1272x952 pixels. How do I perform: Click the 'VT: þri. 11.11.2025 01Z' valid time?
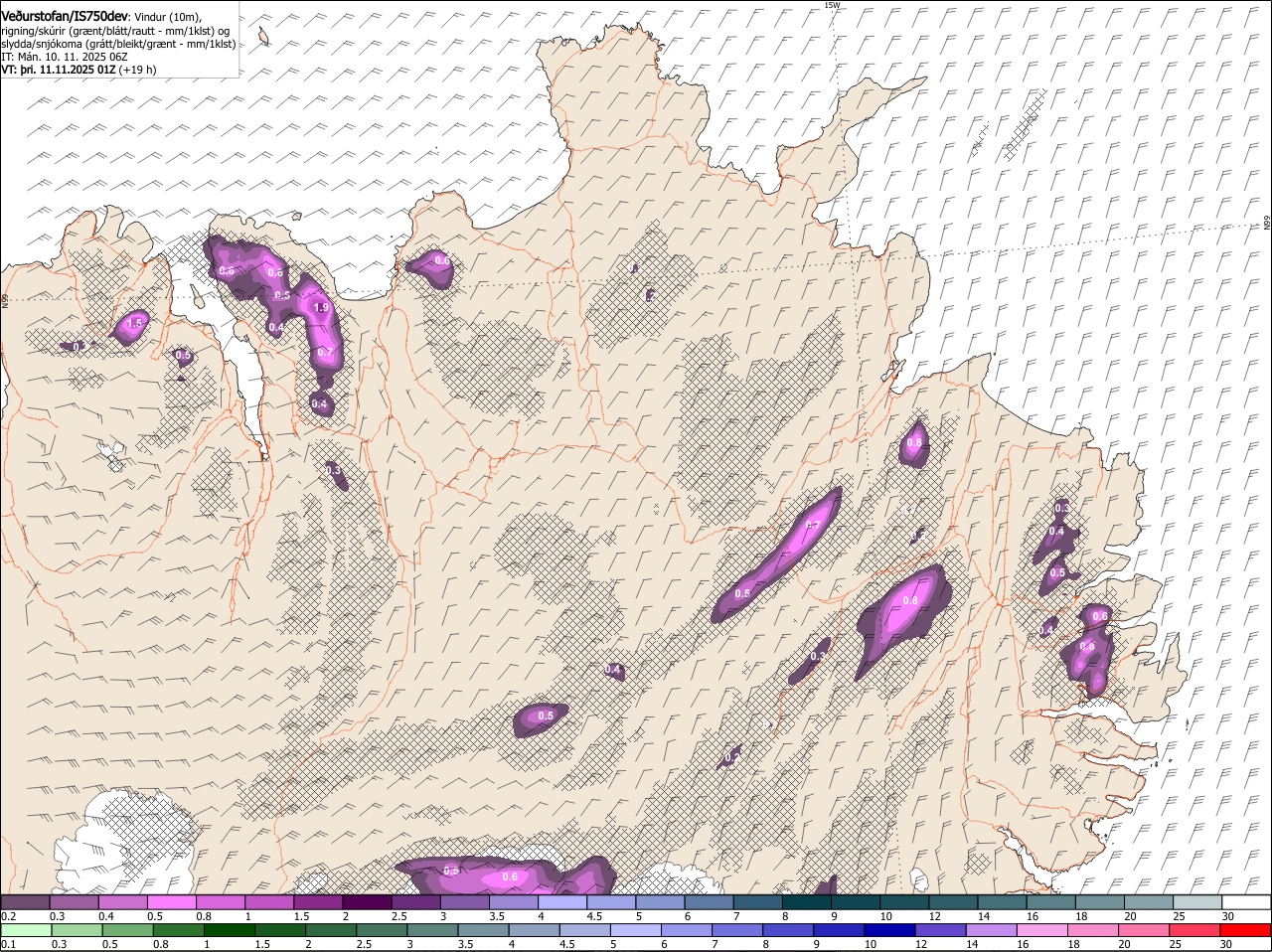[x=60, y=70]
